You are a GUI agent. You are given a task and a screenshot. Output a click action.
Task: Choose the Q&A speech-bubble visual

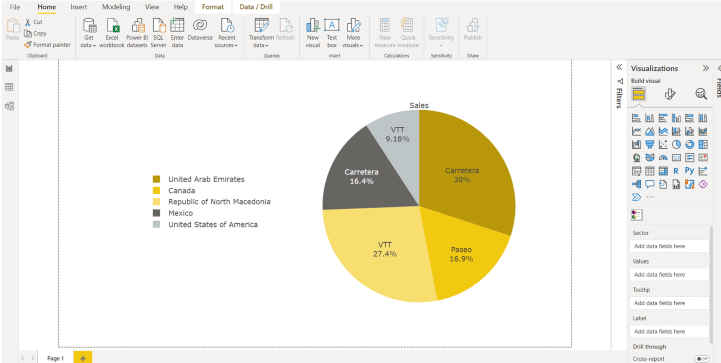649,184
